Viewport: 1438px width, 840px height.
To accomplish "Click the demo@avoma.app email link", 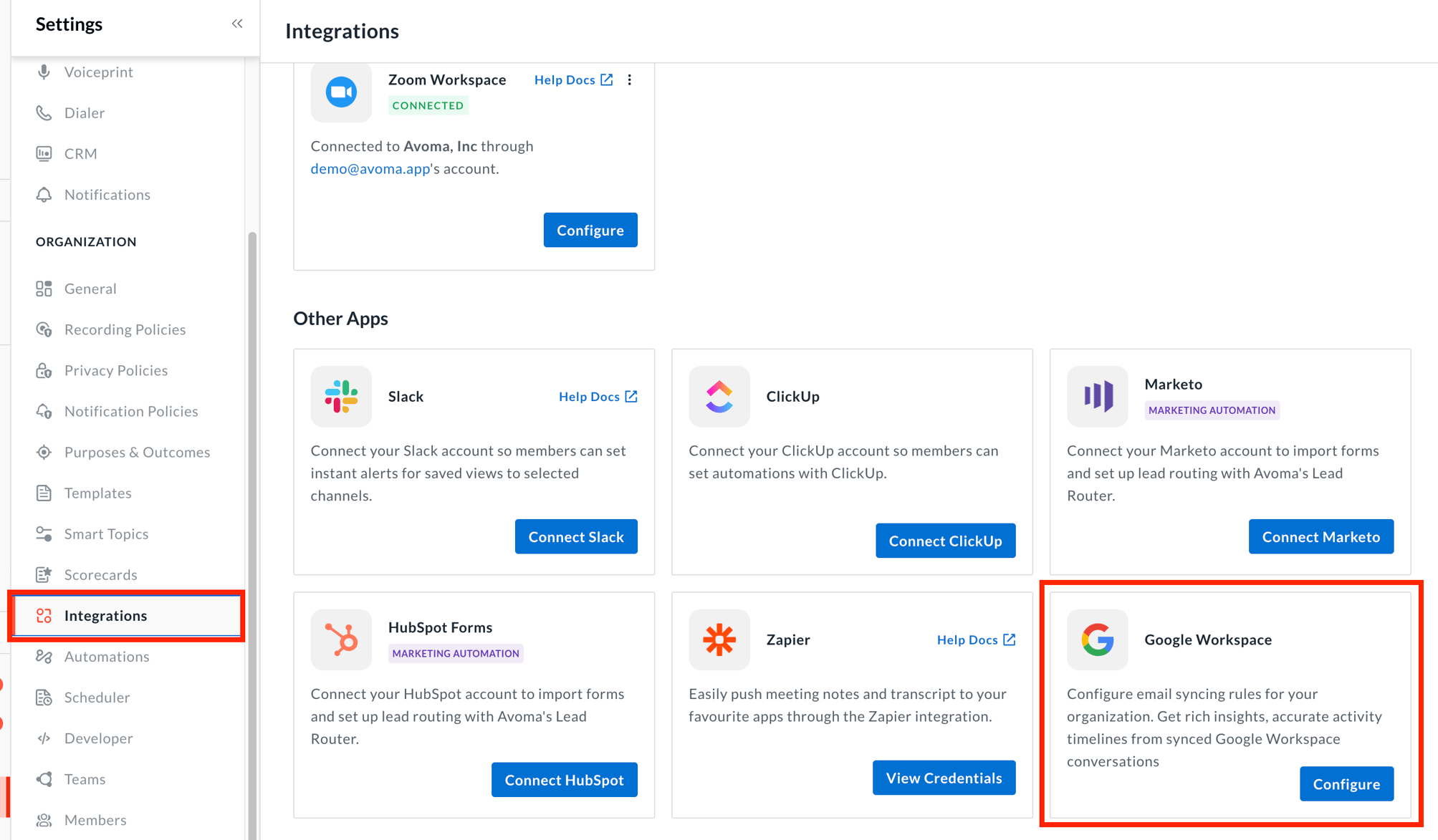I will (x=370, y=168).
